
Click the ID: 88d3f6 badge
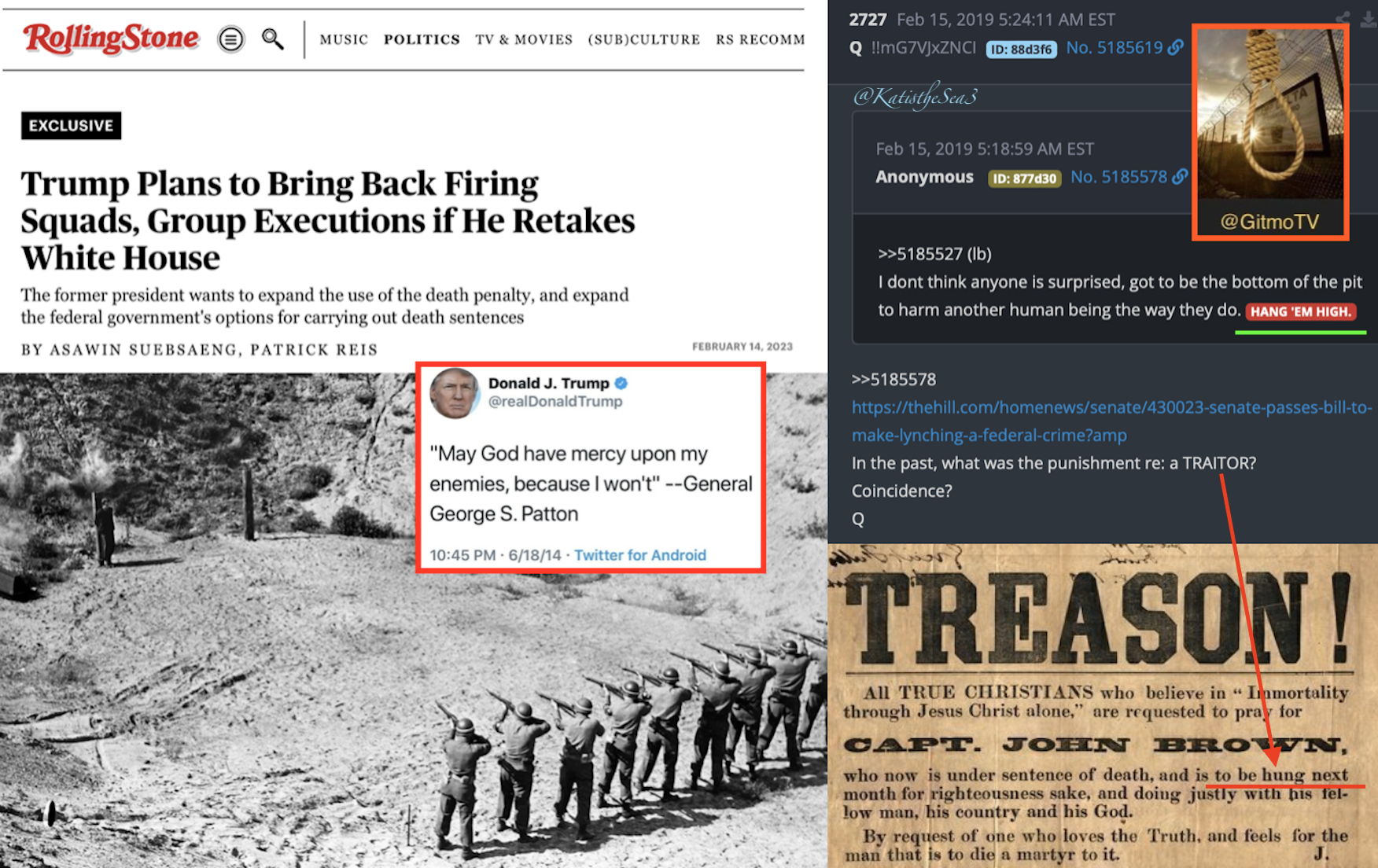(1021, 49)
